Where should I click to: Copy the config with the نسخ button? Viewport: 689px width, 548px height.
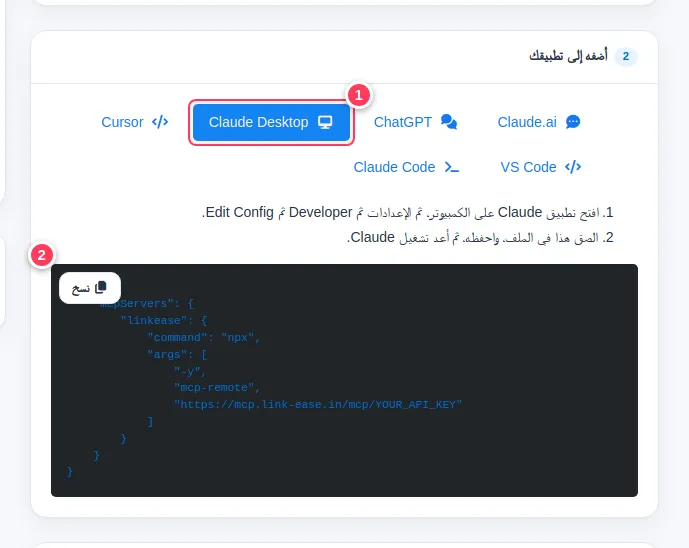pyautogui.click(x=90, y=288)
